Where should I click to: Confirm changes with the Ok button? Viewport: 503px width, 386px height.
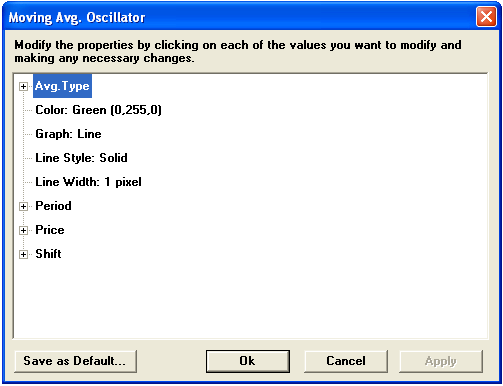pyautogui.click(x=248, y=361)
